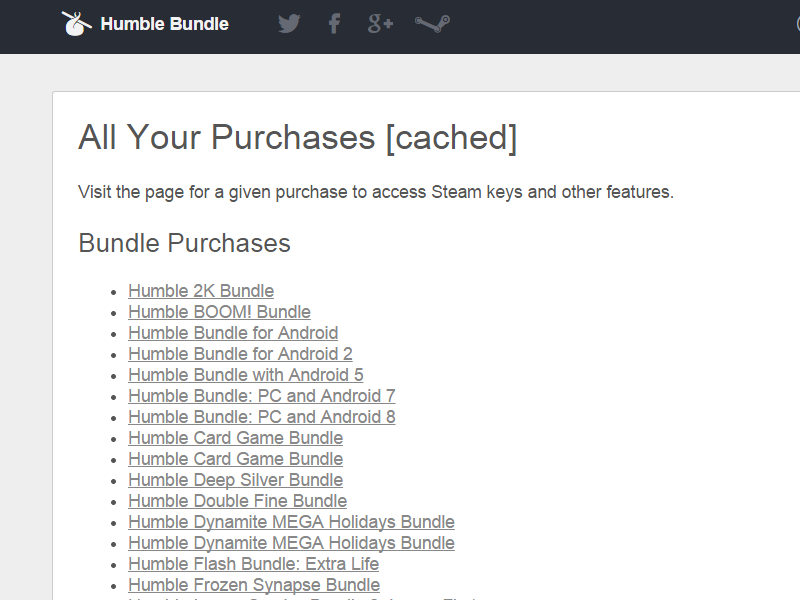Visit Humble Bundle with Android 5
Image resolution: width=800 pixels, height=600 pixels.
coord(246,374)
